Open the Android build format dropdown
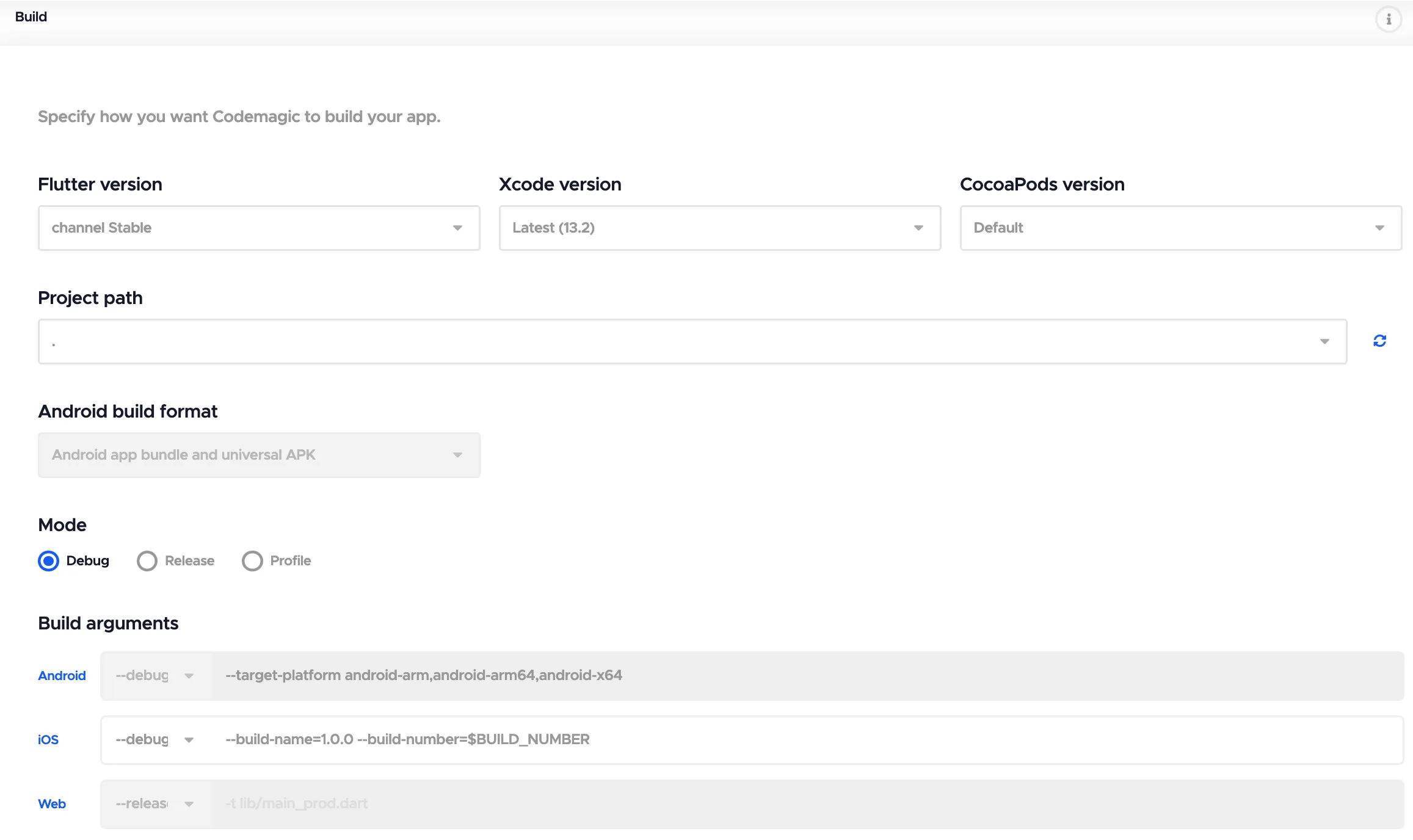Viewport: 1413px width, 840px height. 259,455
